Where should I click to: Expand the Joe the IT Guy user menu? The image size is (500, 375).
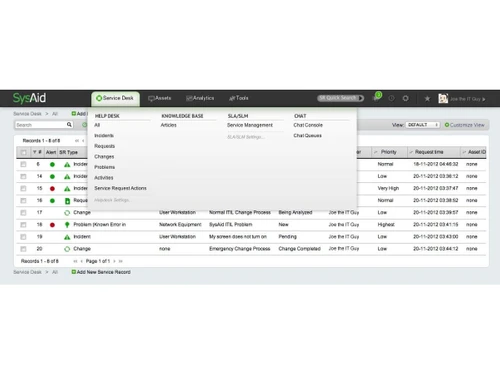pyautogui.click(x=484, y=99)
